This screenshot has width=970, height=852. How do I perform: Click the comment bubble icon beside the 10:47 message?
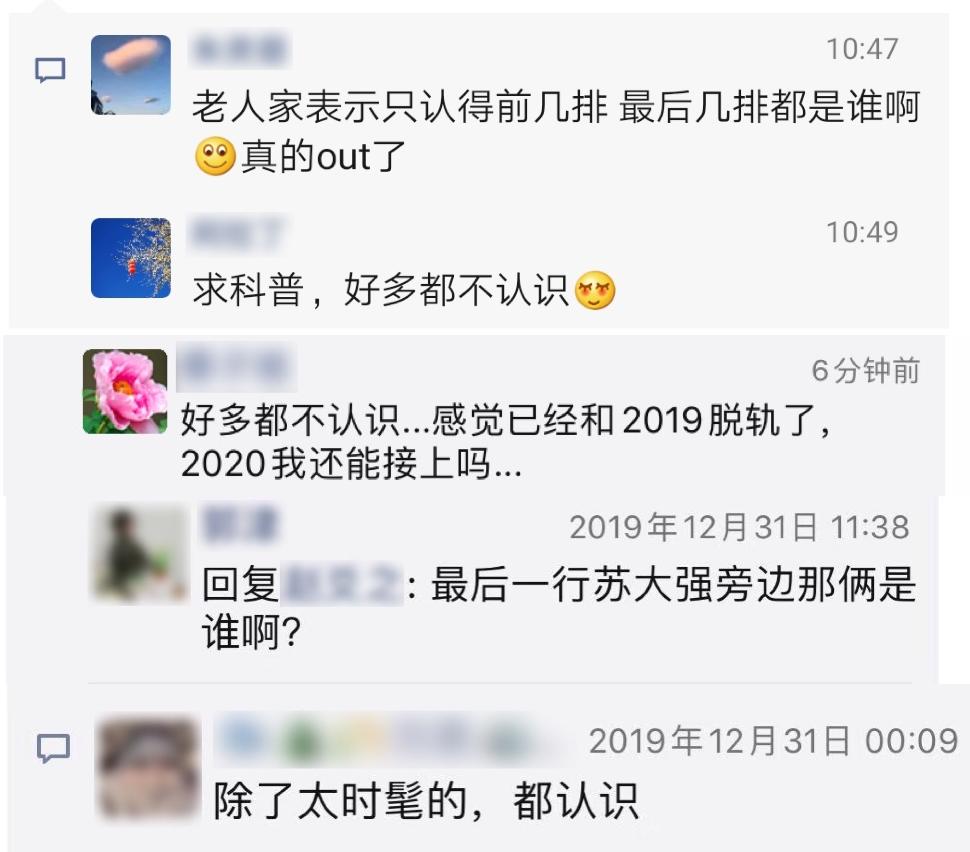(50, 70)
